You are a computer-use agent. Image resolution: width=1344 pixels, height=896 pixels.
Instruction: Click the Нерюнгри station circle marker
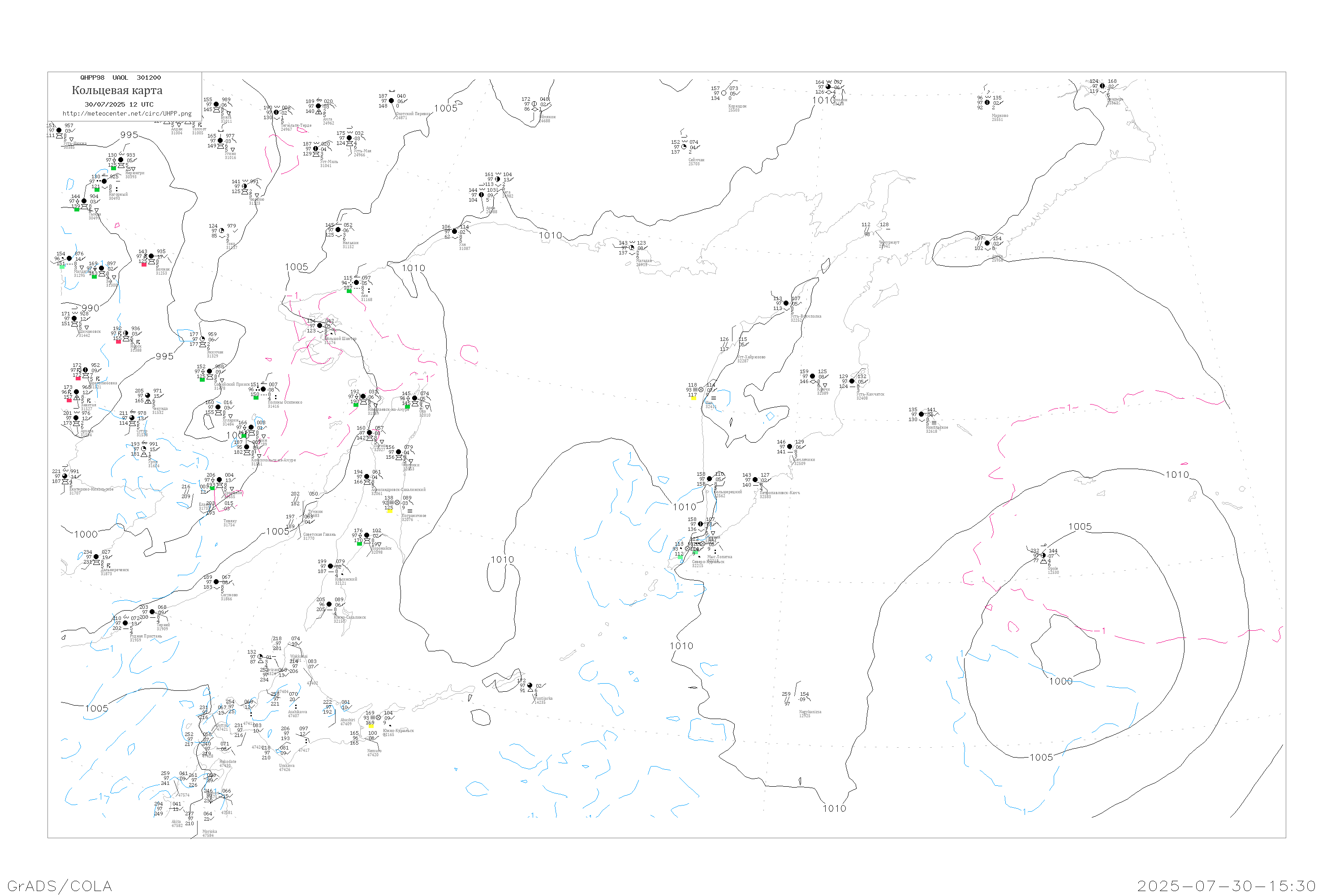121,160
